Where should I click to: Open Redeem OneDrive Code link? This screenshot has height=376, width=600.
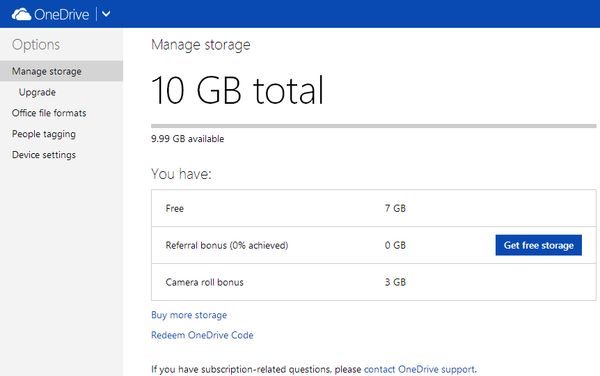(x=202, y=335)
